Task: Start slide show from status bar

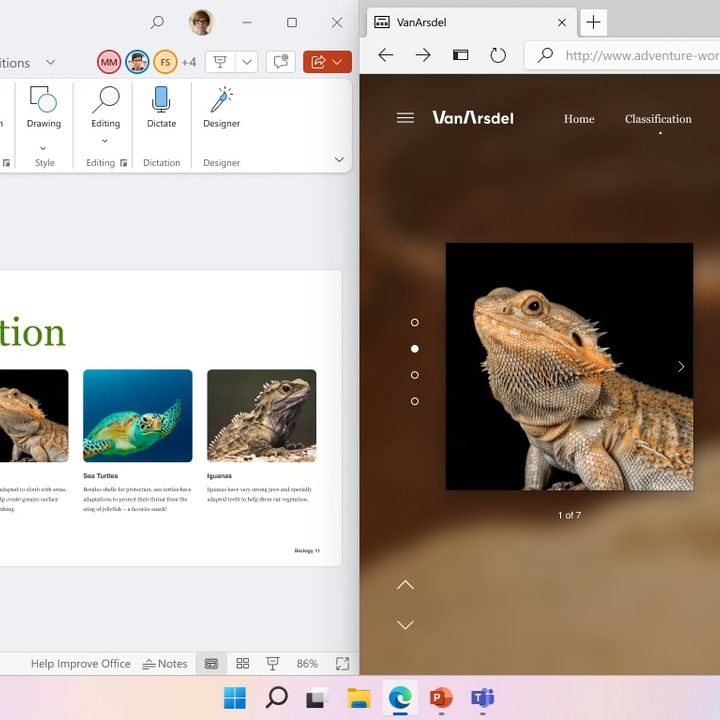Action: tap(273, 664)
